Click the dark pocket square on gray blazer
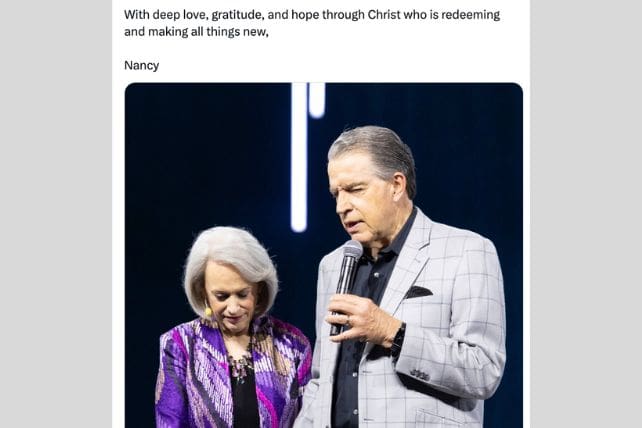 (417, 292)
